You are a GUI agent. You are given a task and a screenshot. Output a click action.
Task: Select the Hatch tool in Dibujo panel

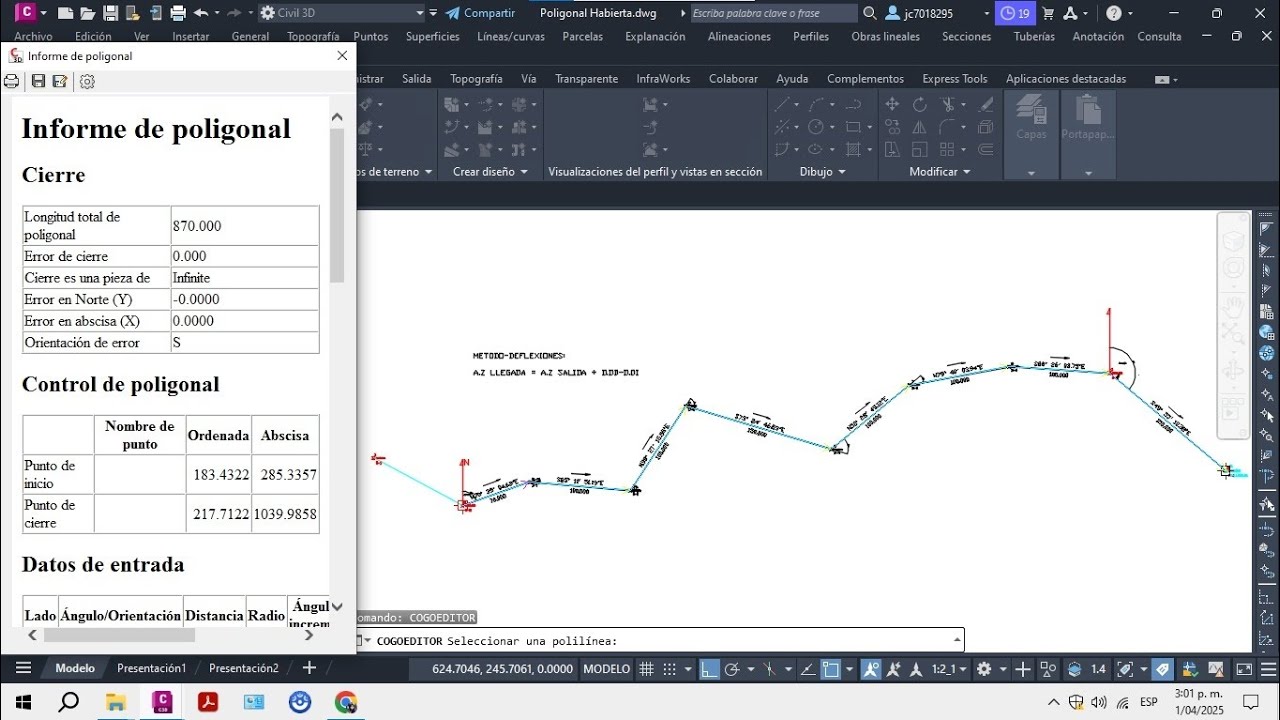tap(853, 150)
